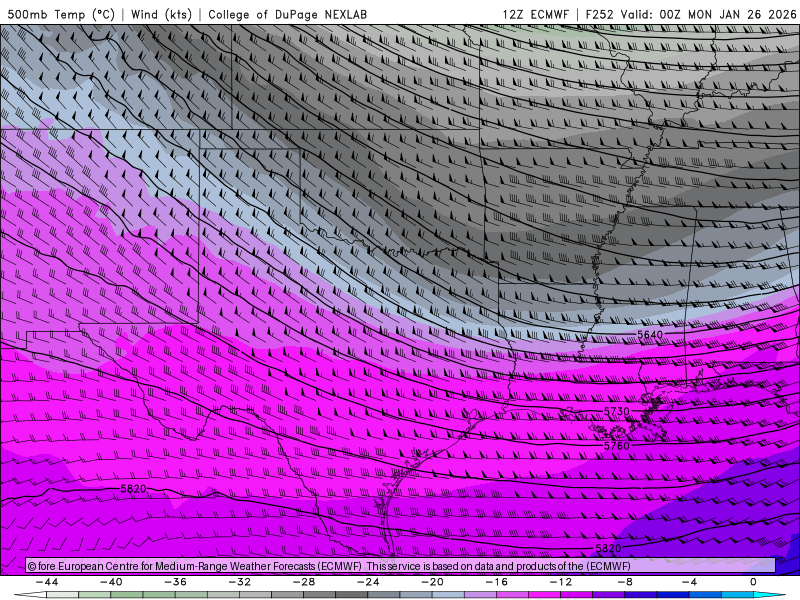
Task: Select the -40 color scale label
Action: (x=111, y=582)
